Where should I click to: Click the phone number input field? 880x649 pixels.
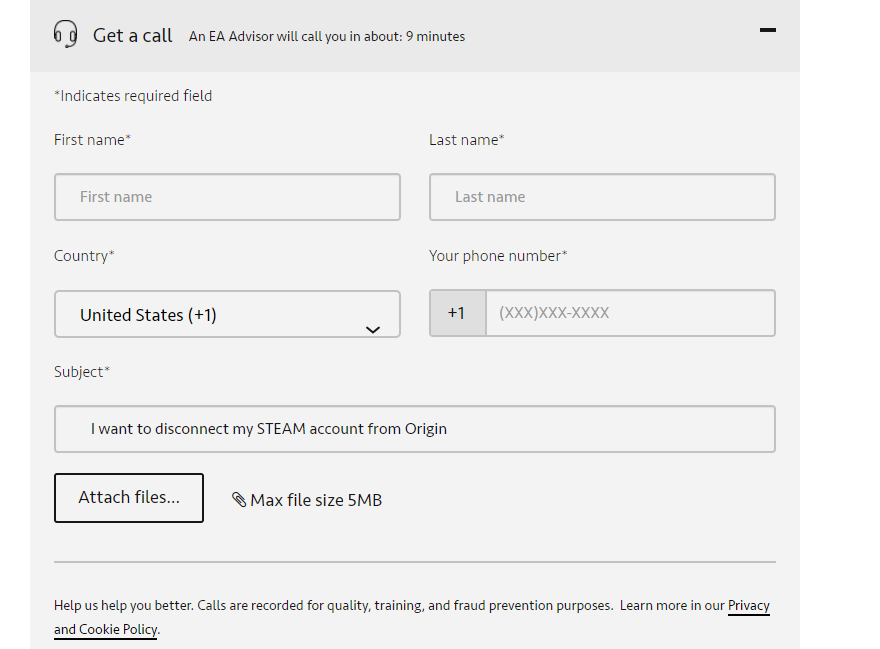tap(630, 313)
